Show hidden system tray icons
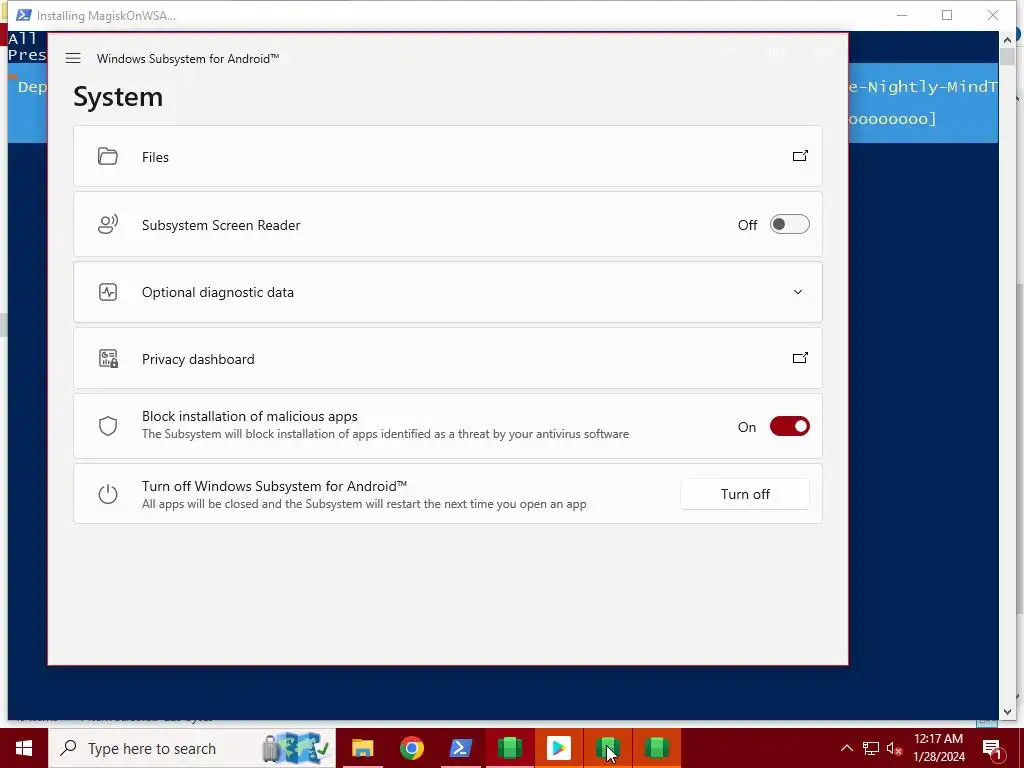Screen dimensions: 1024x768 [x=846, y=748]
